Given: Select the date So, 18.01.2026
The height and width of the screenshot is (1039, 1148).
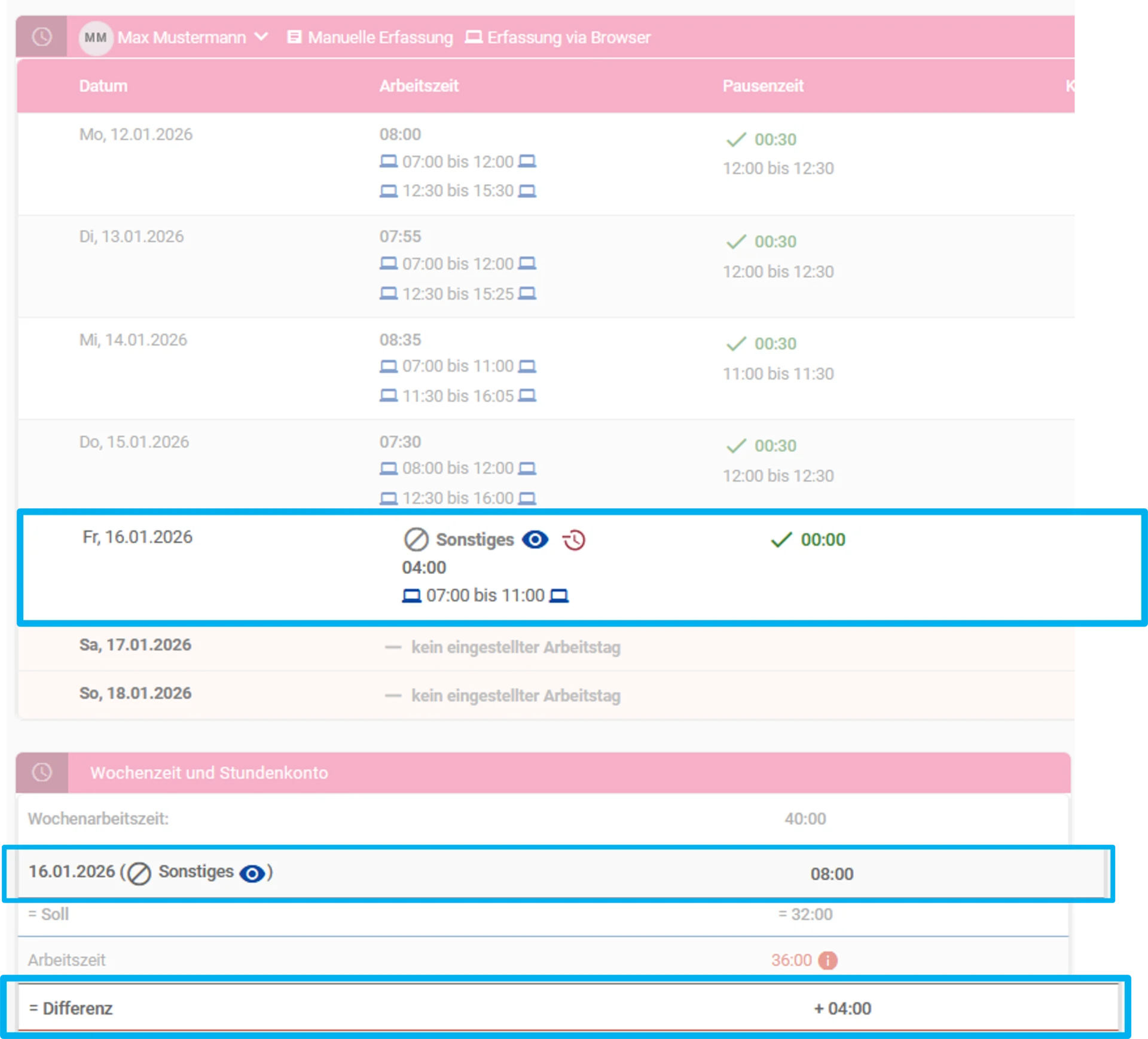Looking at the screenshot, I should pyautogui.click(x=135, y=693).
